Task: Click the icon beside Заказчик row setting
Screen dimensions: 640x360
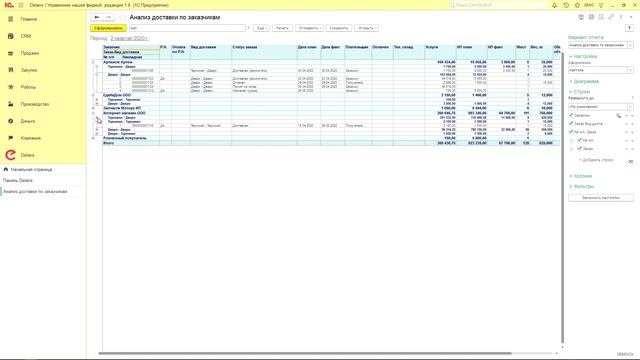Action: click(x=619, y=116)
